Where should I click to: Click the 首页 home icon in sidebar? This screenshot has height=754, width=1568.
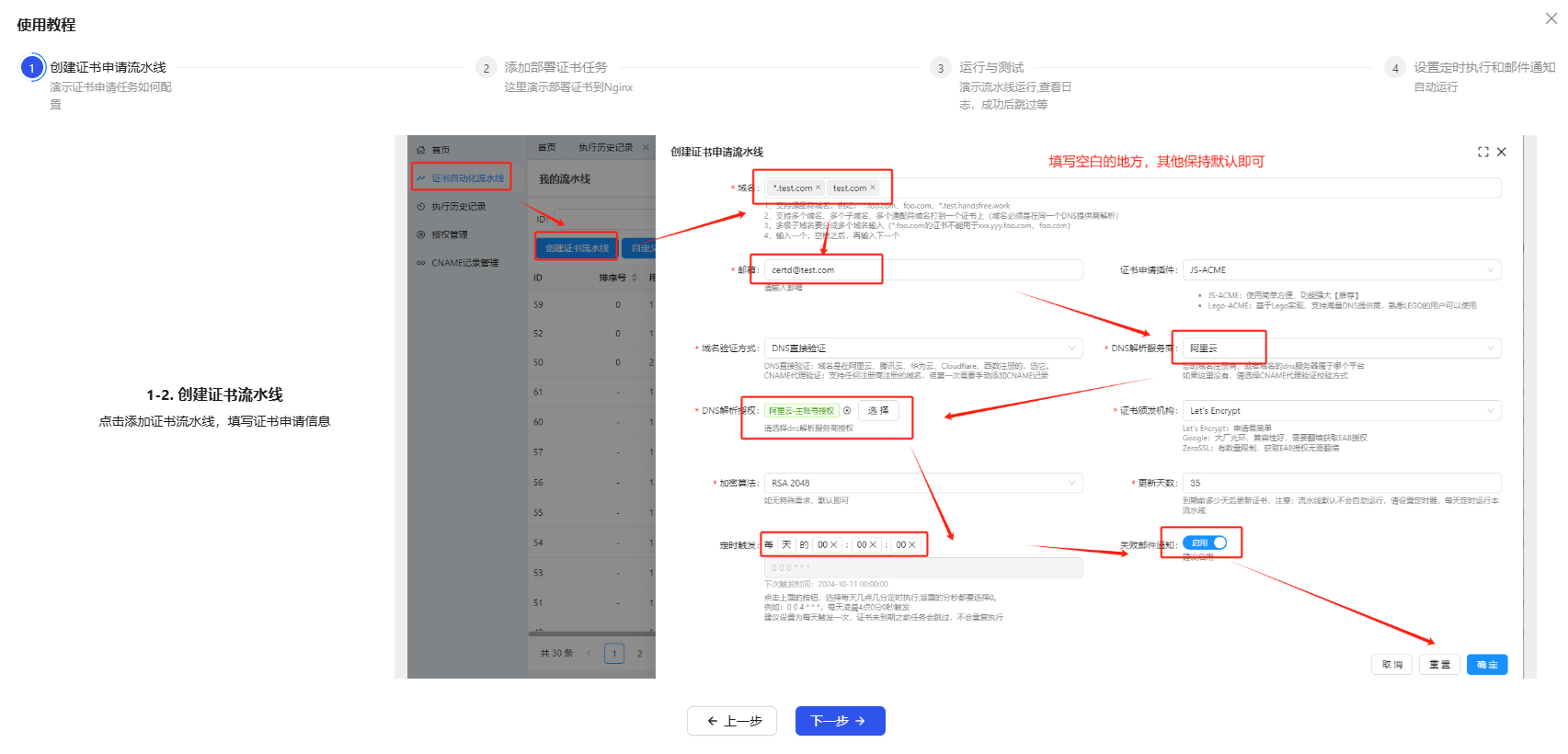coord(421,150)
